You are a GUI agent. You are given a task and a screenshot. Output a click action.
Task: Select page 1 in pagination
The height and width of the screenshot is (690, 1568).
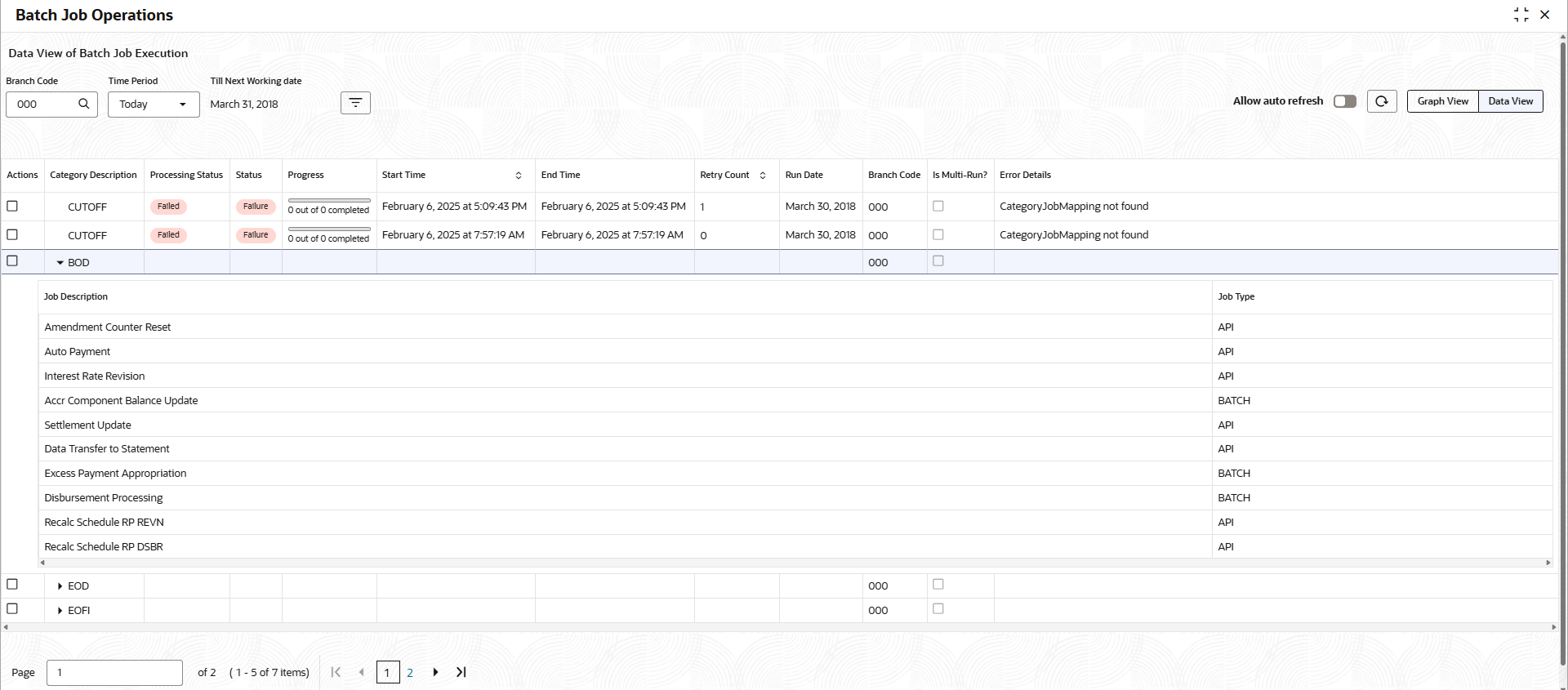387,672
